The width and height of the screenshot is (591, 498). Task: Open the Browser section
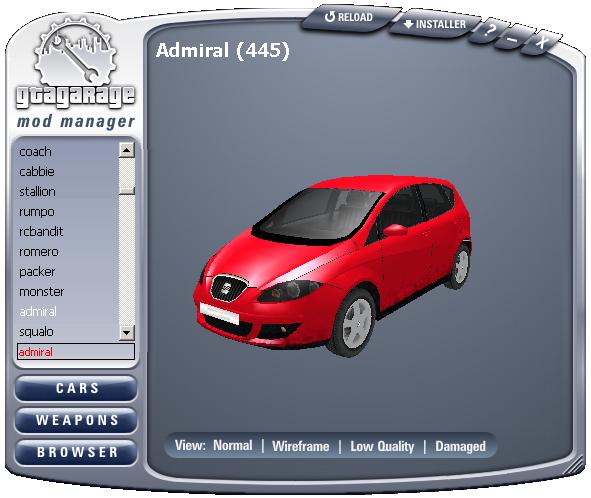coord(77,452)
